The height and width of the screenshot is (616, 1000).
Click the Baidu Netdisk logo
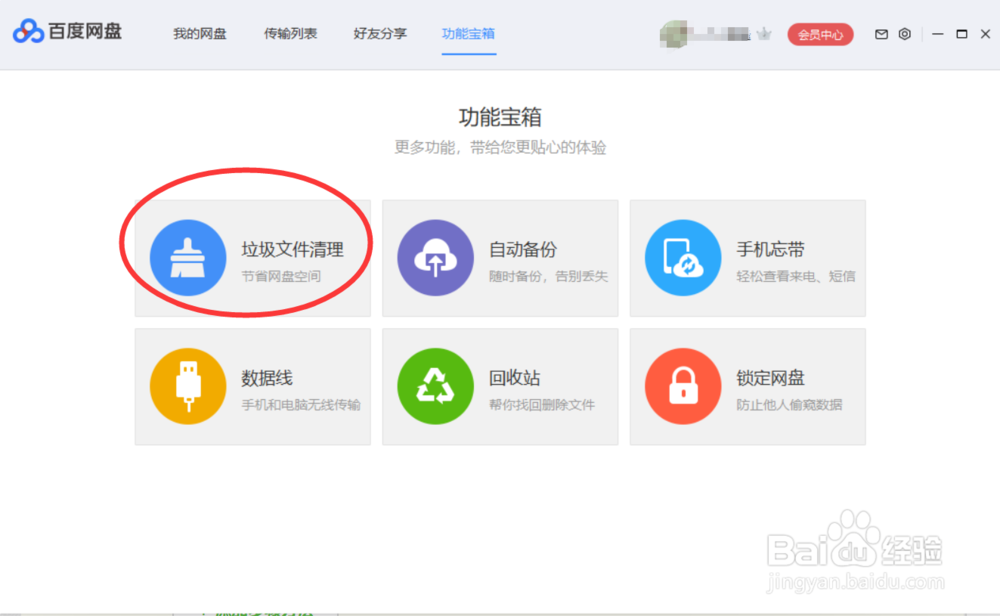pos(66,32)
